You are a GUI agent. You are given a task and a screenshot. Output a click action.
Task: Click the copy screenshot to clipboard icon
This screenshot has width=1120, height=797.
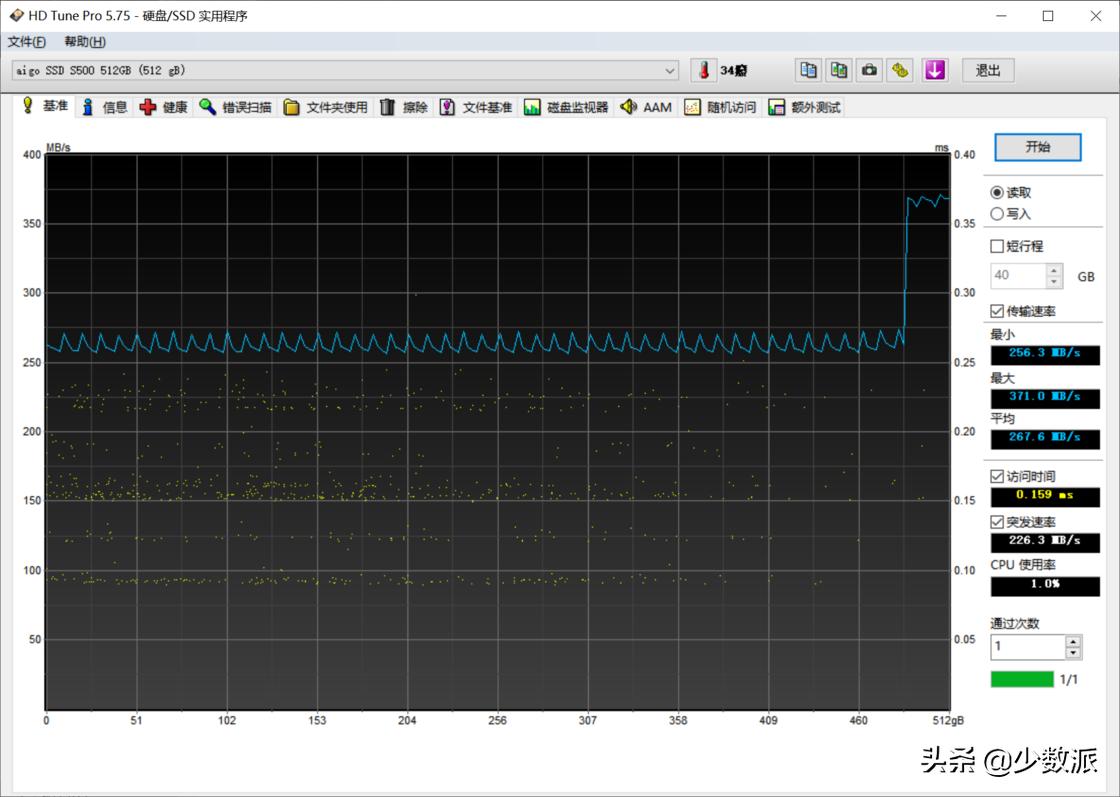point(839,70)
